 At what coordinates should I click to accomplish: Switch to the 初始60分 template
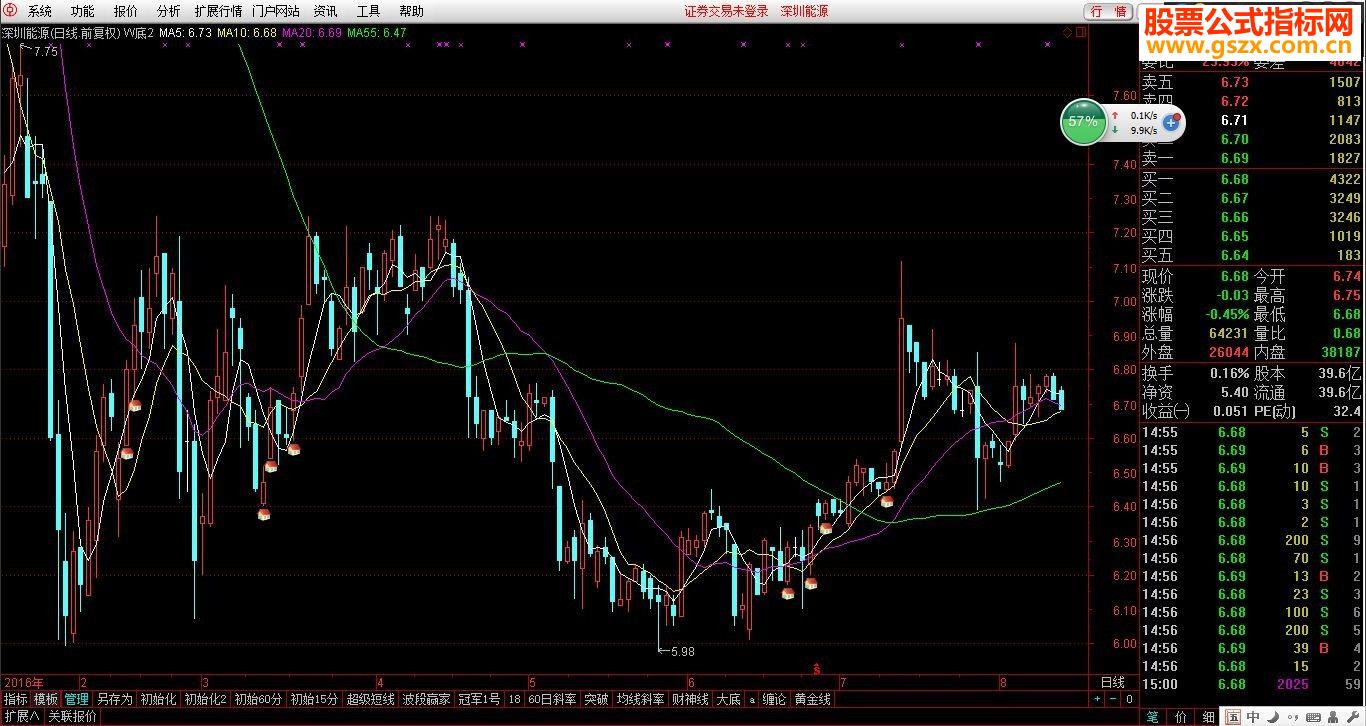pyautogui.click(x=258, y=699)
